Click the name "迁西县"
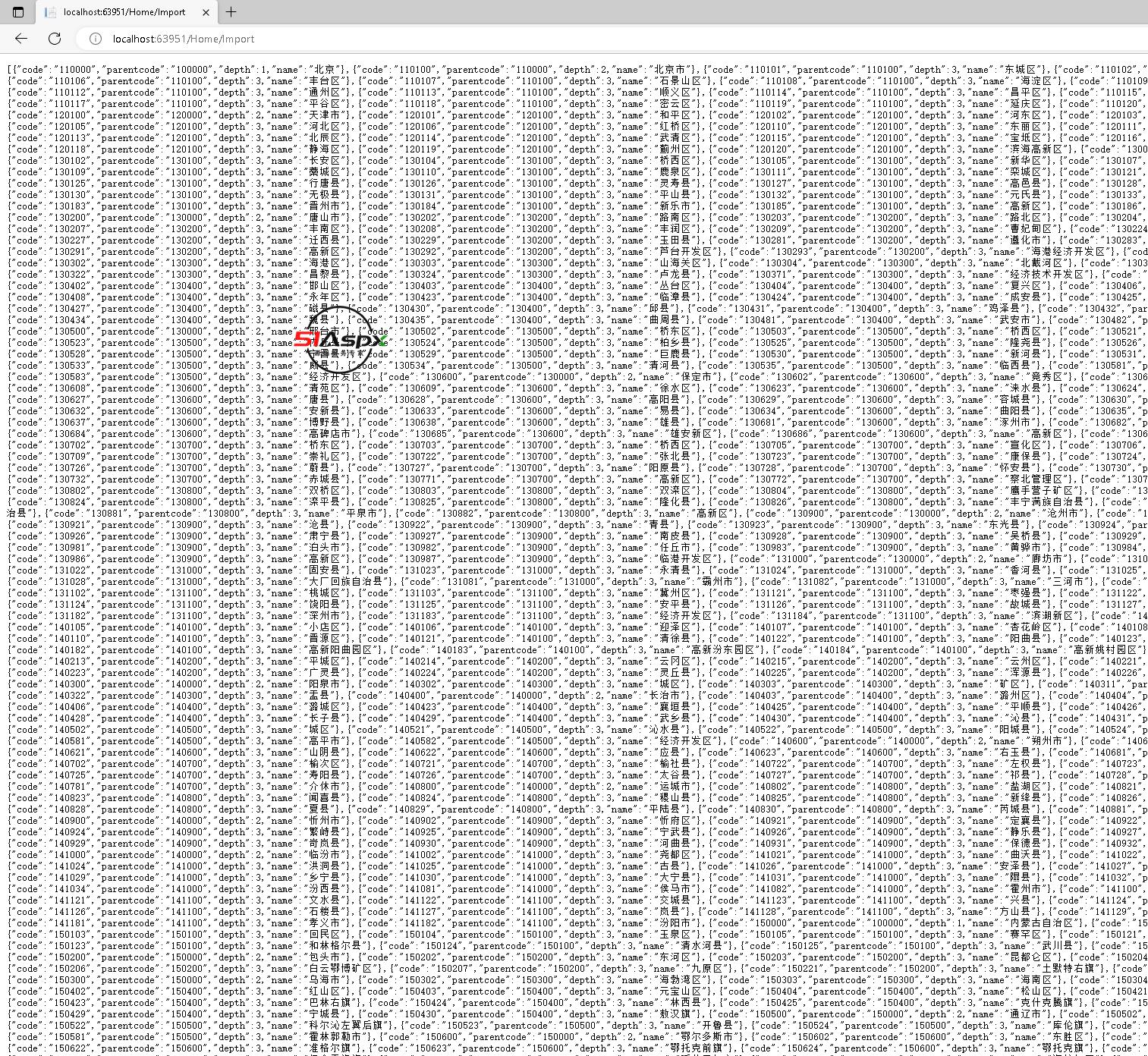Viewport: 1148px width, 1056px height. (x=326, y=240)
